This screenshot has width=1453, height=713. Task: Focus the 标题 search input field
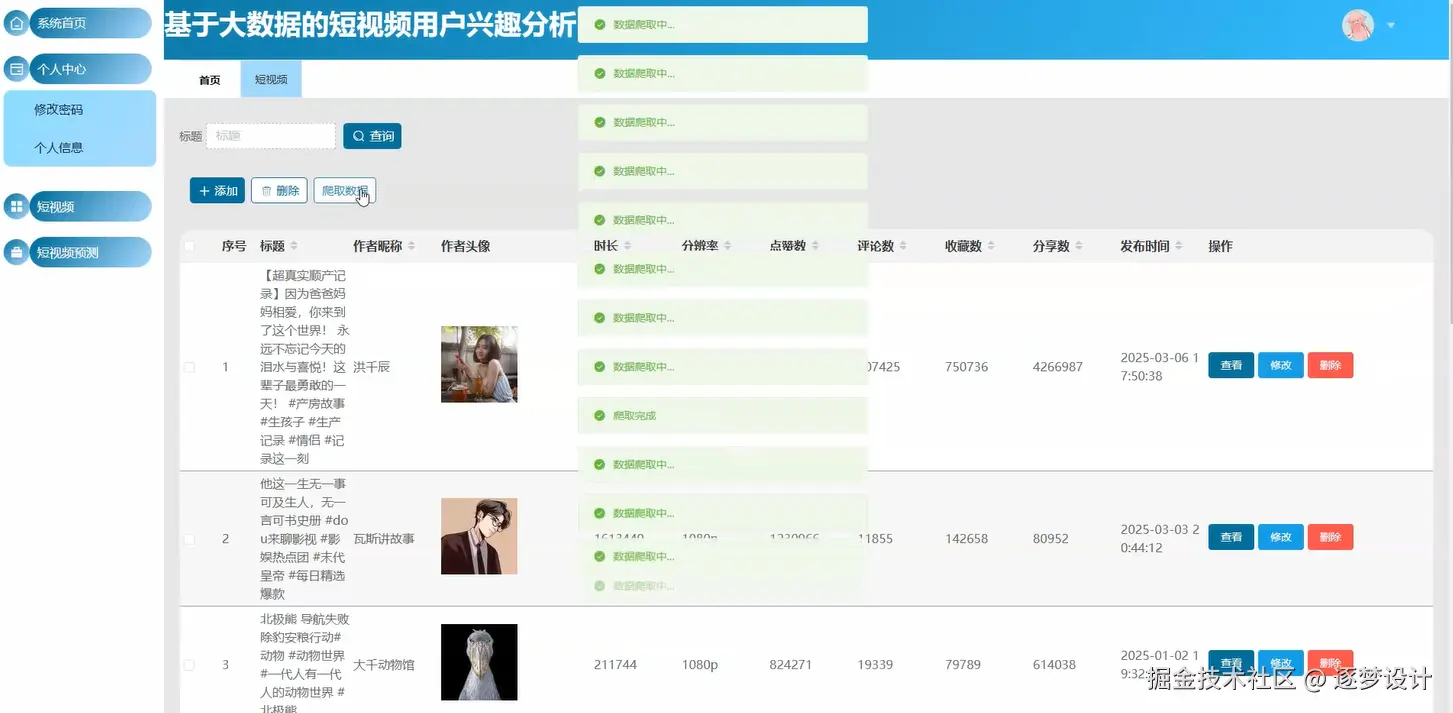271,136
